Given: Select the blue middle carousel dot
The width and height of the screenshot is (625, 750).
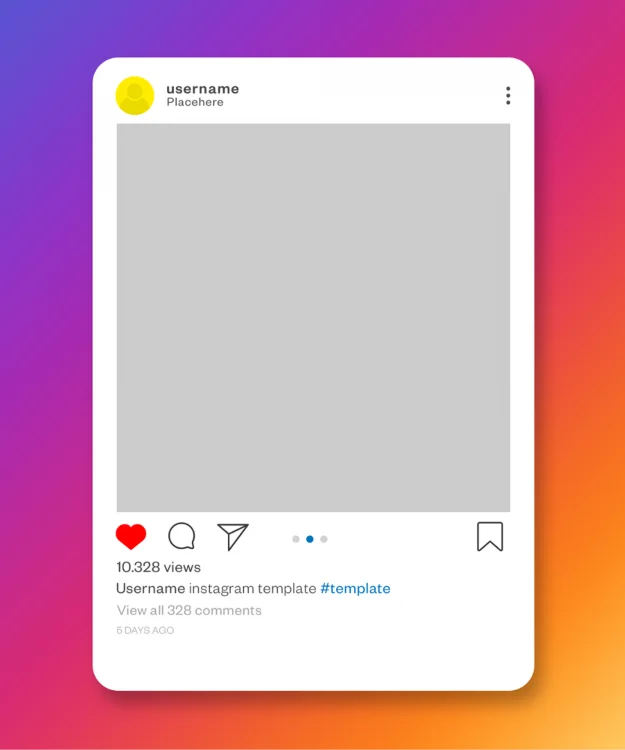Looking at the screenshot, I should 310,539.
